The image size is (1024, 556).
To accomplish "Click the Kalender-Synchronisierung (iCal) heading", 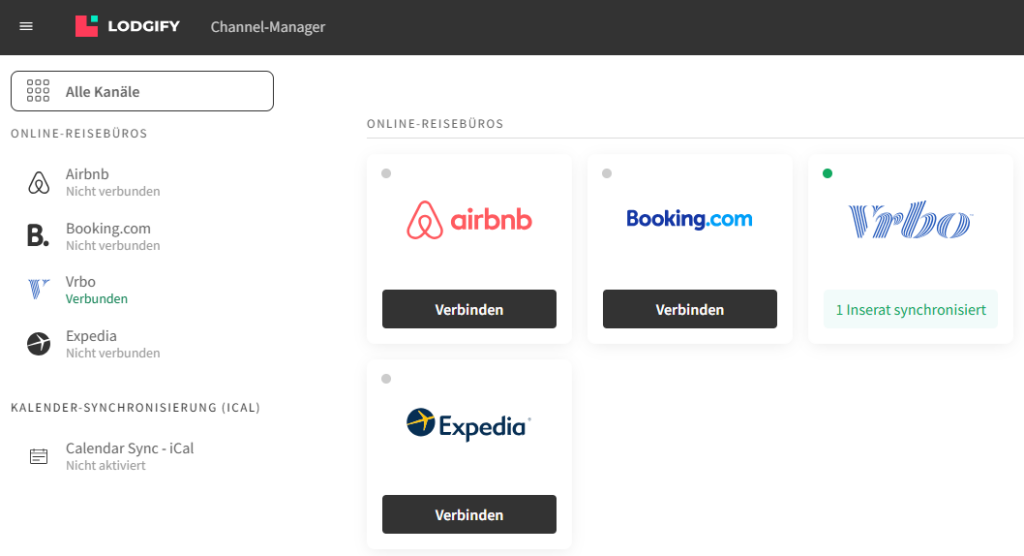I will point(136,408).
